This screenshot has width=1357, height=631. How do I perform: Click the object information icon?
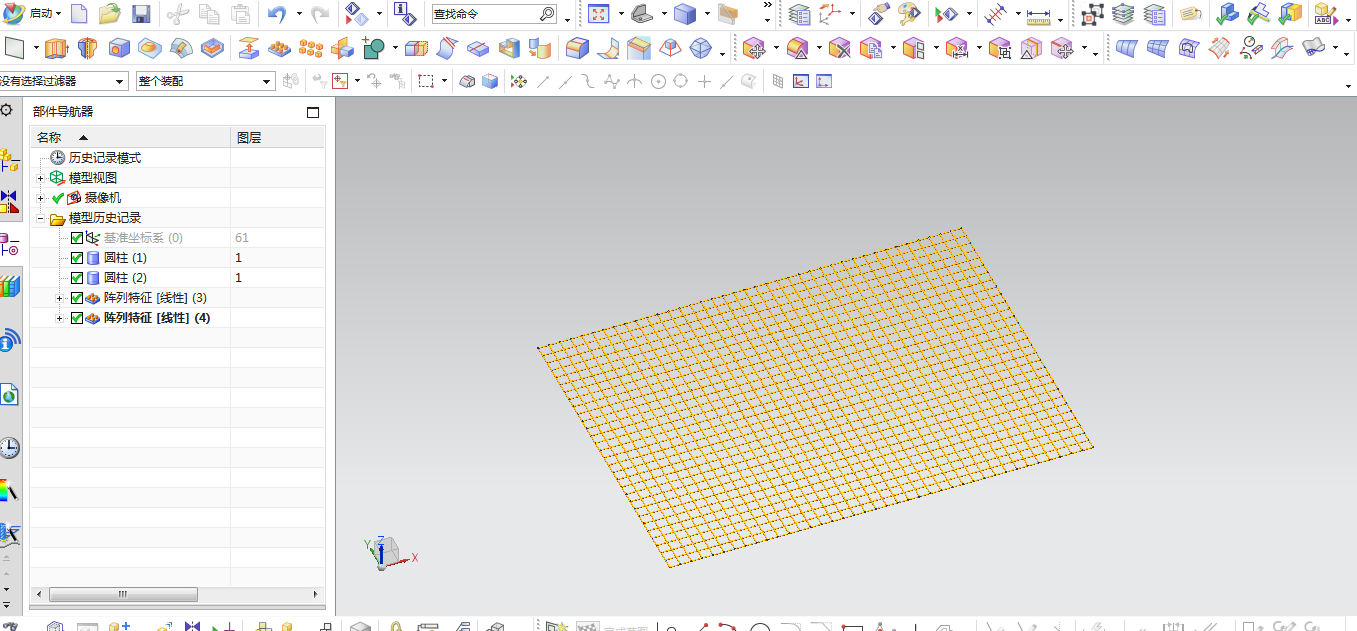coord(403,14)
